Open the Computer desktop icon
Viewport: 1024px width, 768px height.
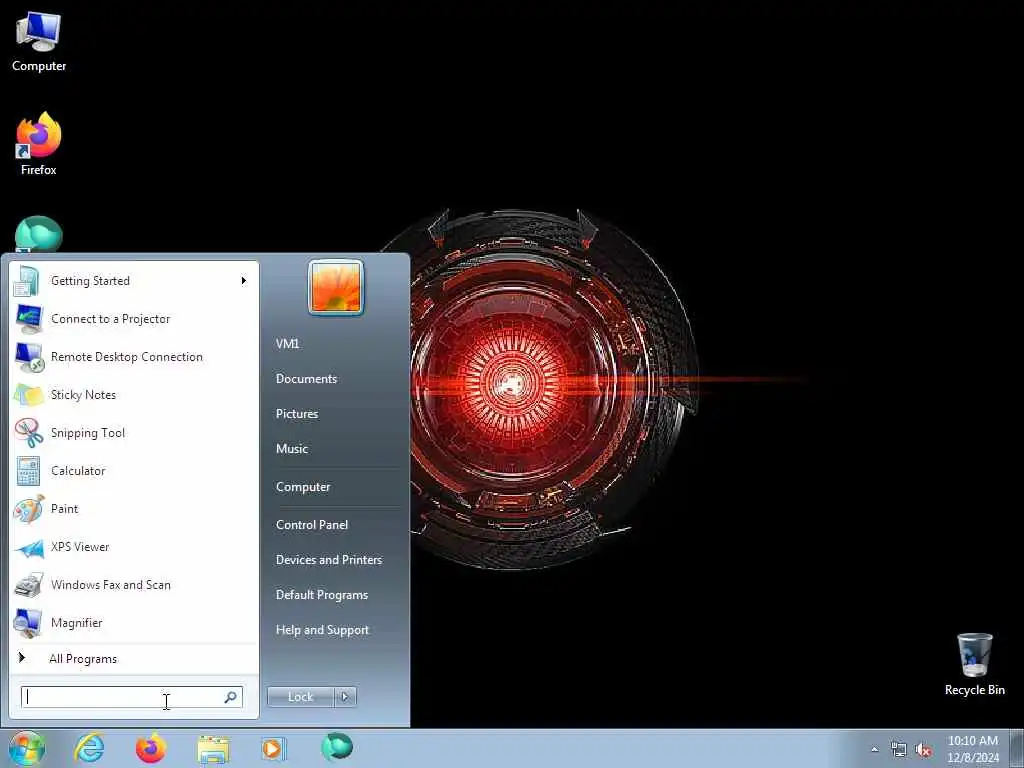[39, 41]
